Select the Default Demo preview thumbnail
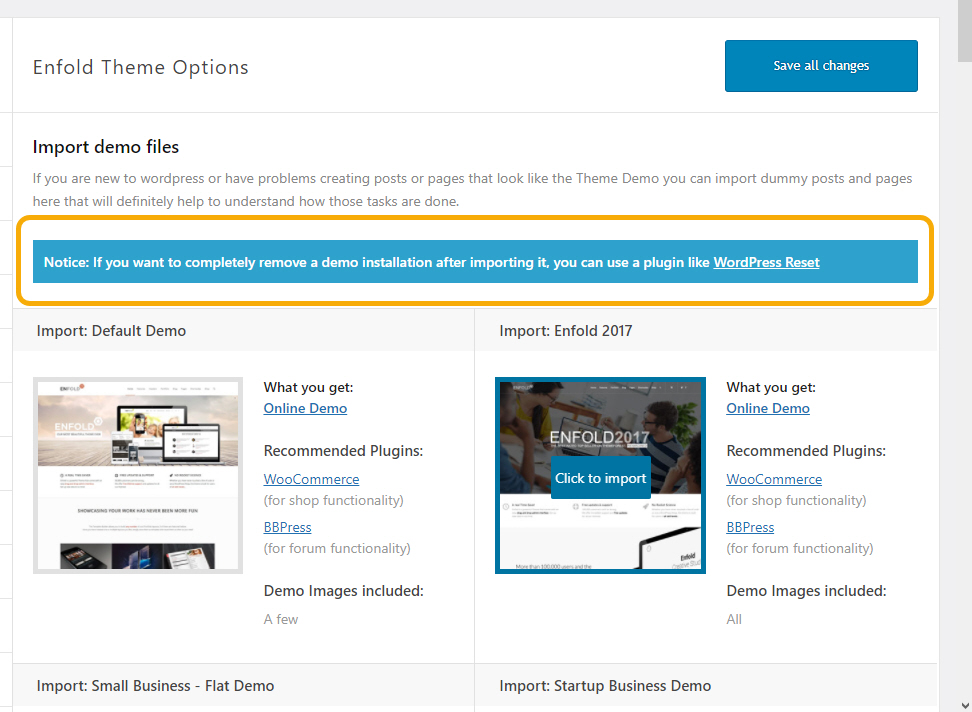 coord(138,475)
